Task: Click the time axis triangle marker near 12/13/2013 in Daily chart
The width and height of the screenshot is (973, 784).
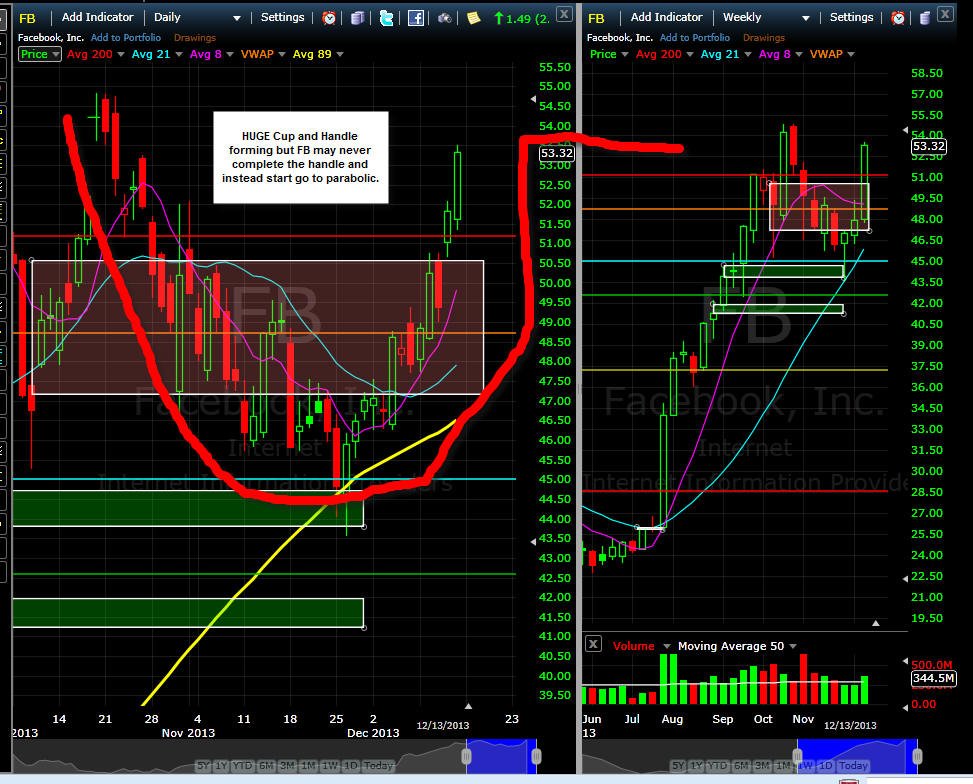Action: click(x=468, y=706)
